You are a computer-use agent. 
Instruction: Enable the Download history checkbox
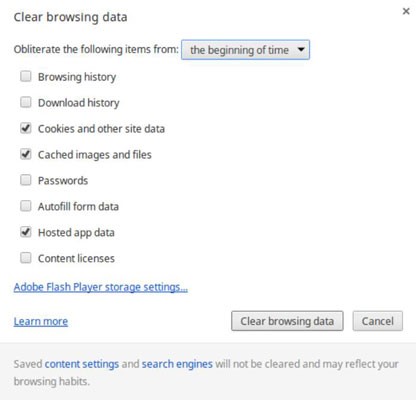(x=26, y=102)
